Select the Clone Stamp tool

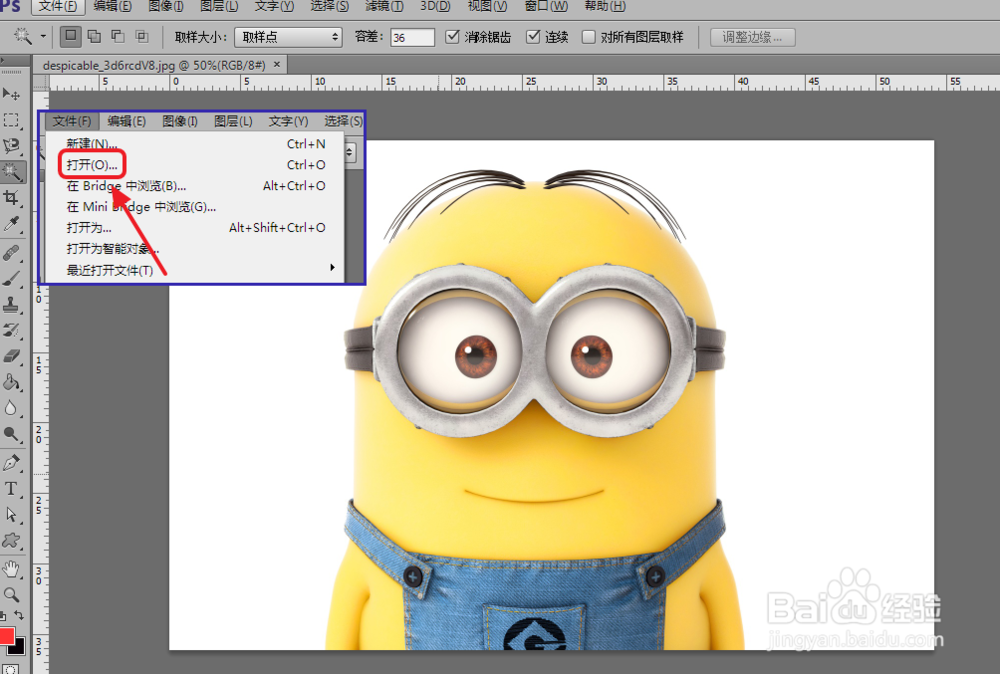(x=11, y=305)
